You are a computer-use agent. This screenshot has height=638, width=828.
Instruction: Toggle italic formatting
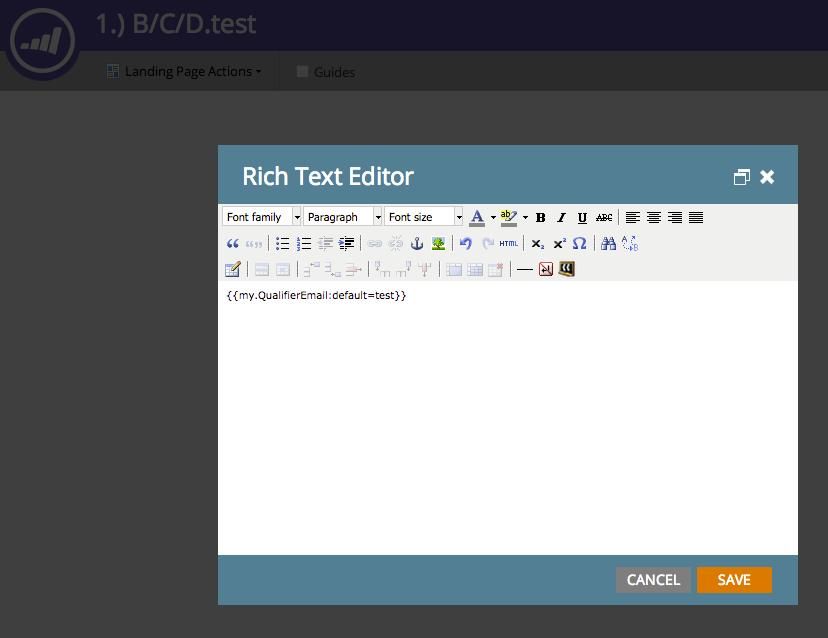(x=561, y=217)
